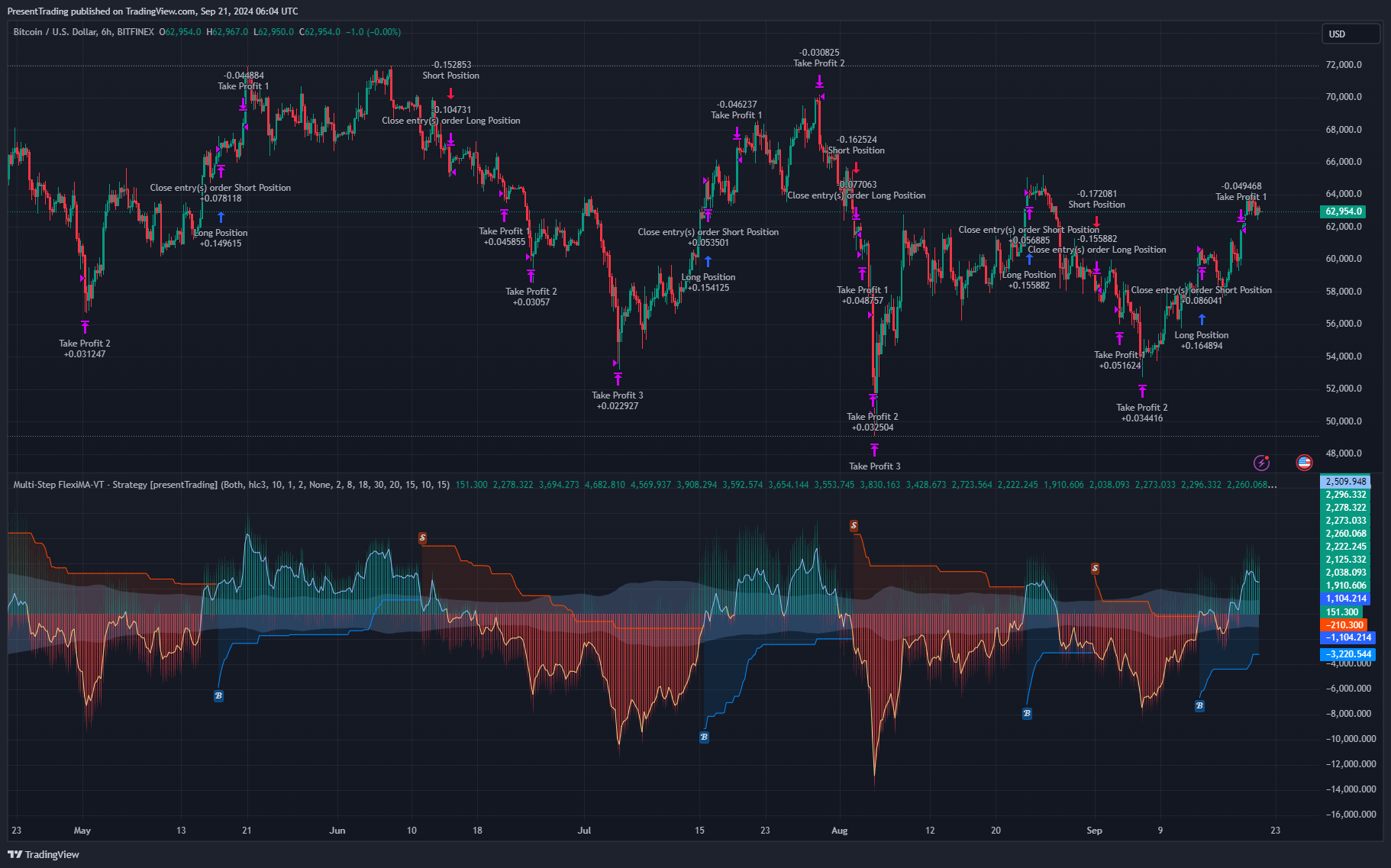Click the purple lightning bolt icon
The height and width of the screenshot is (868, 1391).
(x=1261, y=463)
